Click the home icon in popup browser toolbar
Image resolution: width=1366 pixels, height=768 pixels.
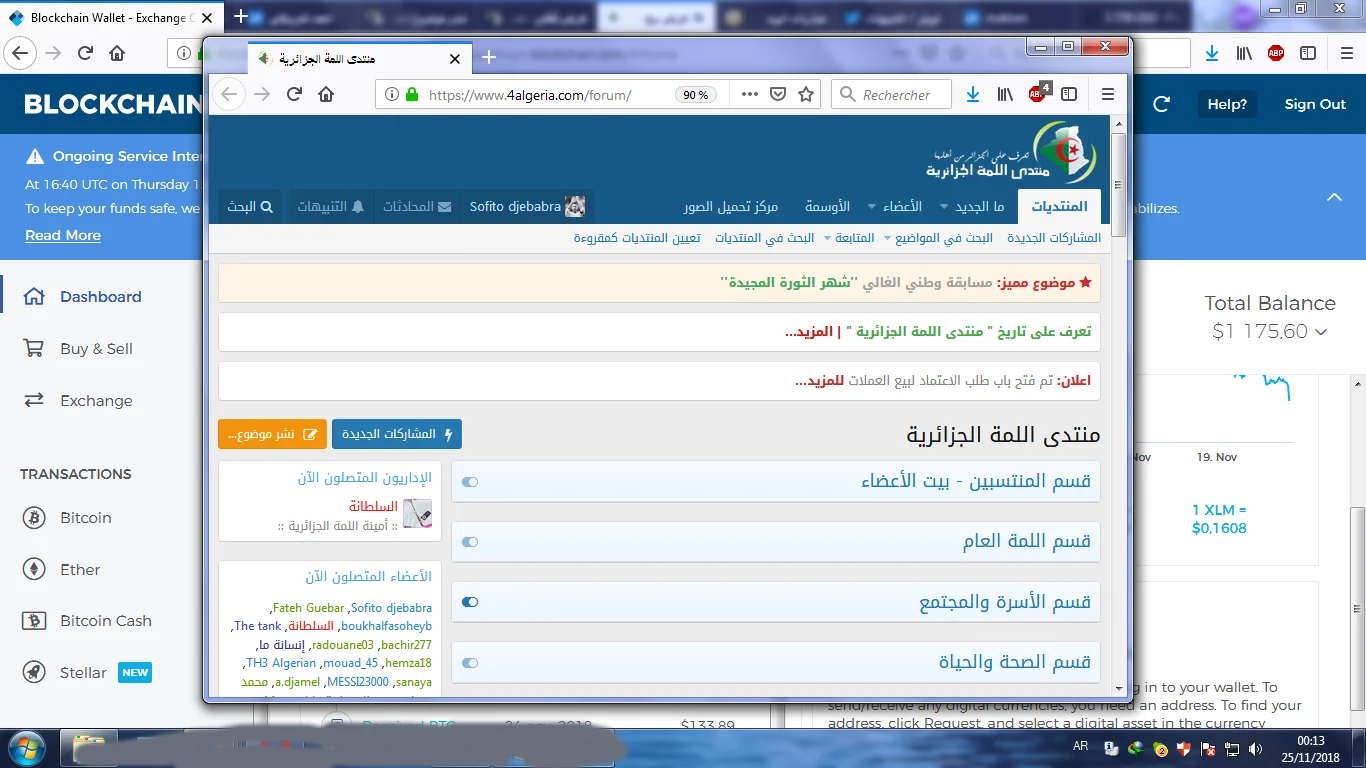tap(326, 94)
